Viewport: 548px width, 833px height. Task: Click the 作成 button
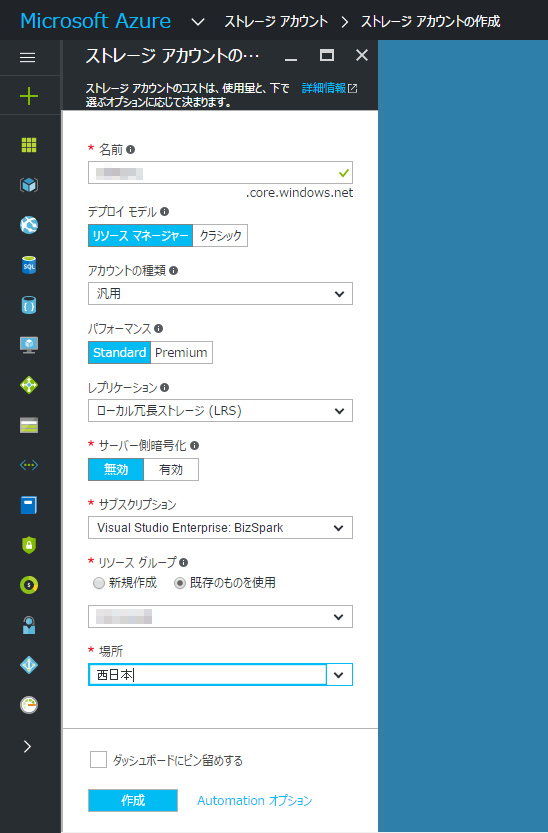pyautogui.click(x=133, y=800)
